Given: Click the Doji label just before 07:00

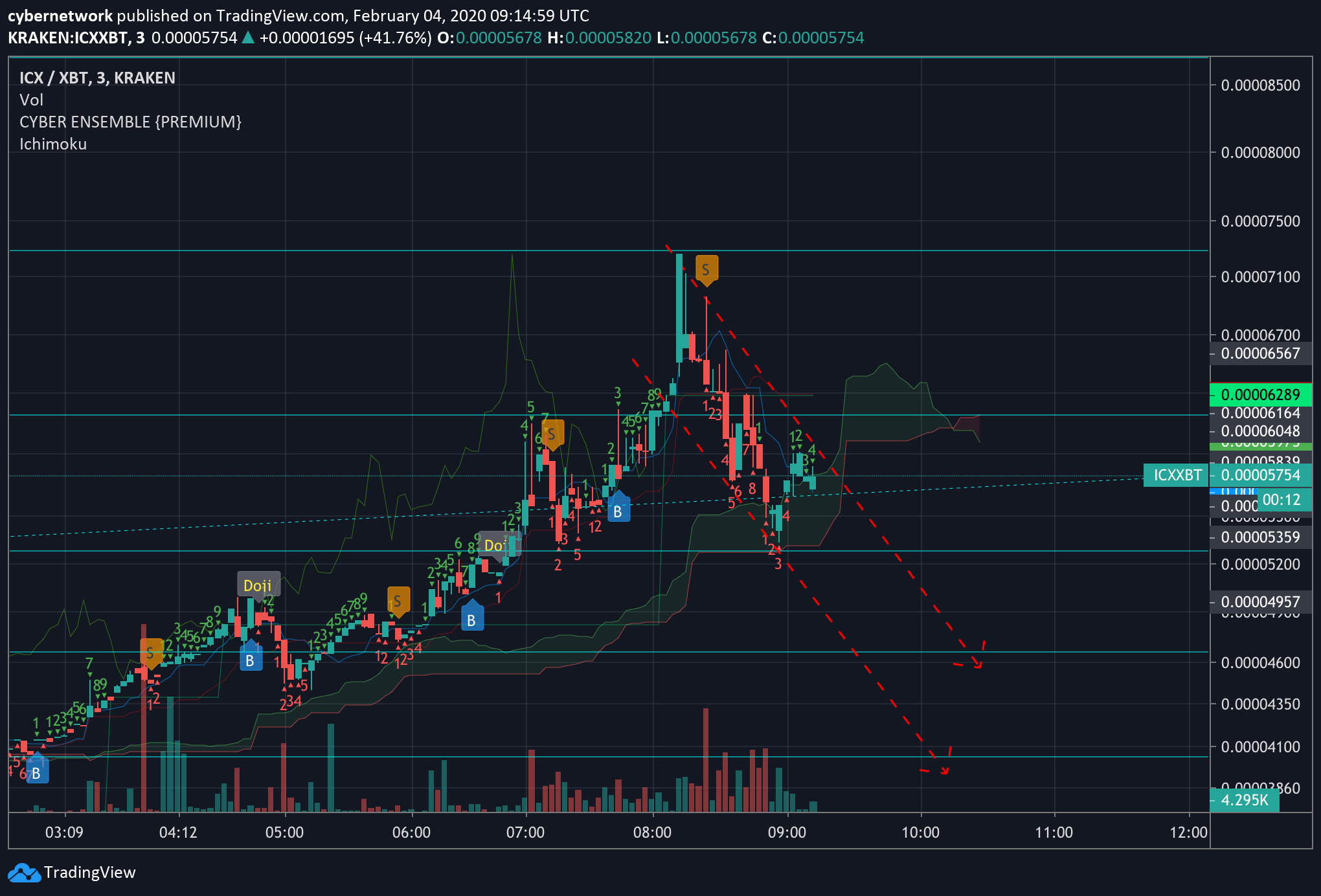Looking at the screenshot, I should 499,546.
